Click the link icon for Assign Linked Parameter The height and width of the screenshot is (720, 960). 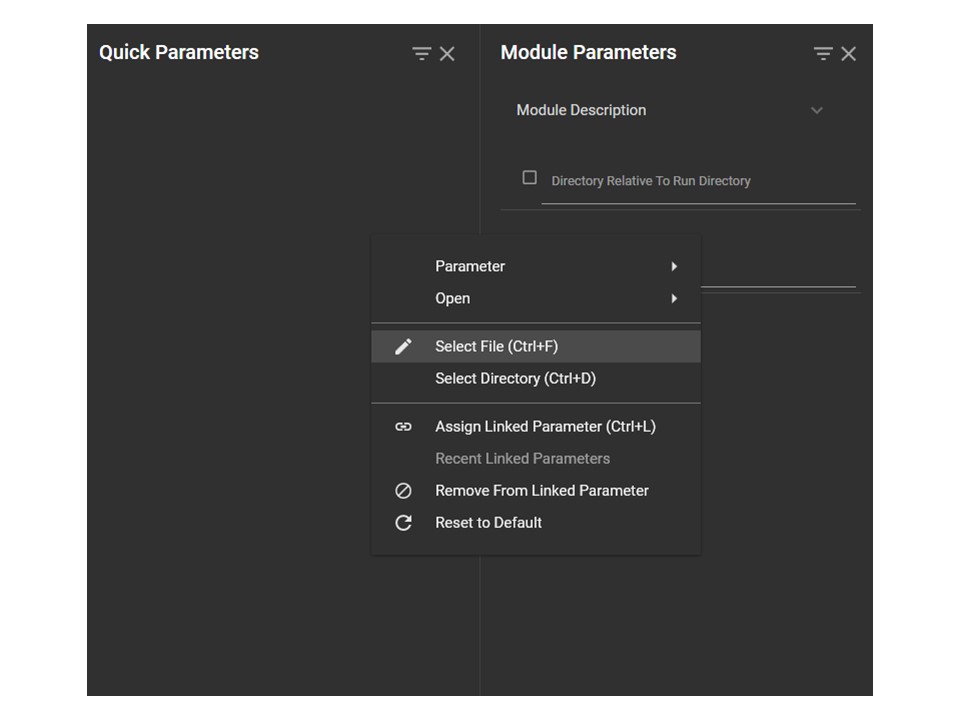pos(403,427)
